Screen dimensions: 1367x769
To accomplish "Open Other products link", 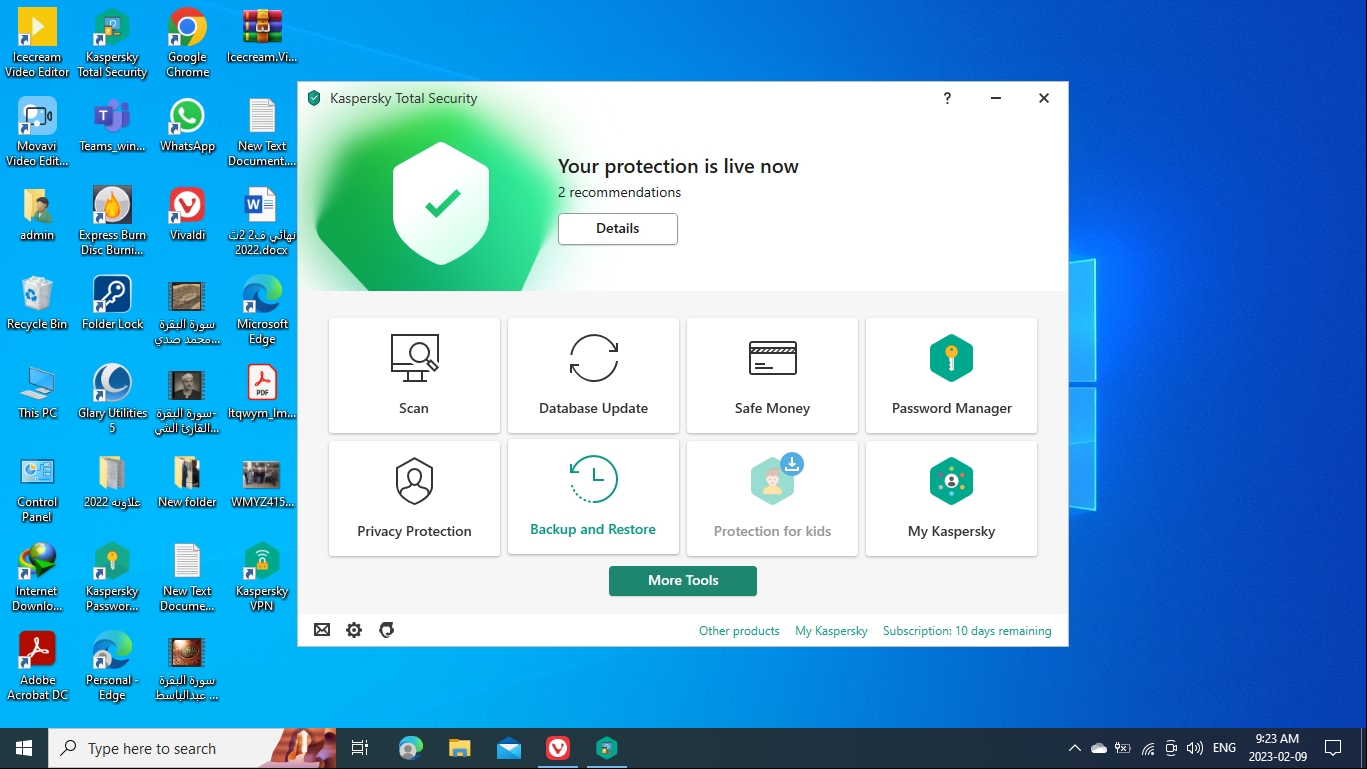I will click(x=739, y=631).
